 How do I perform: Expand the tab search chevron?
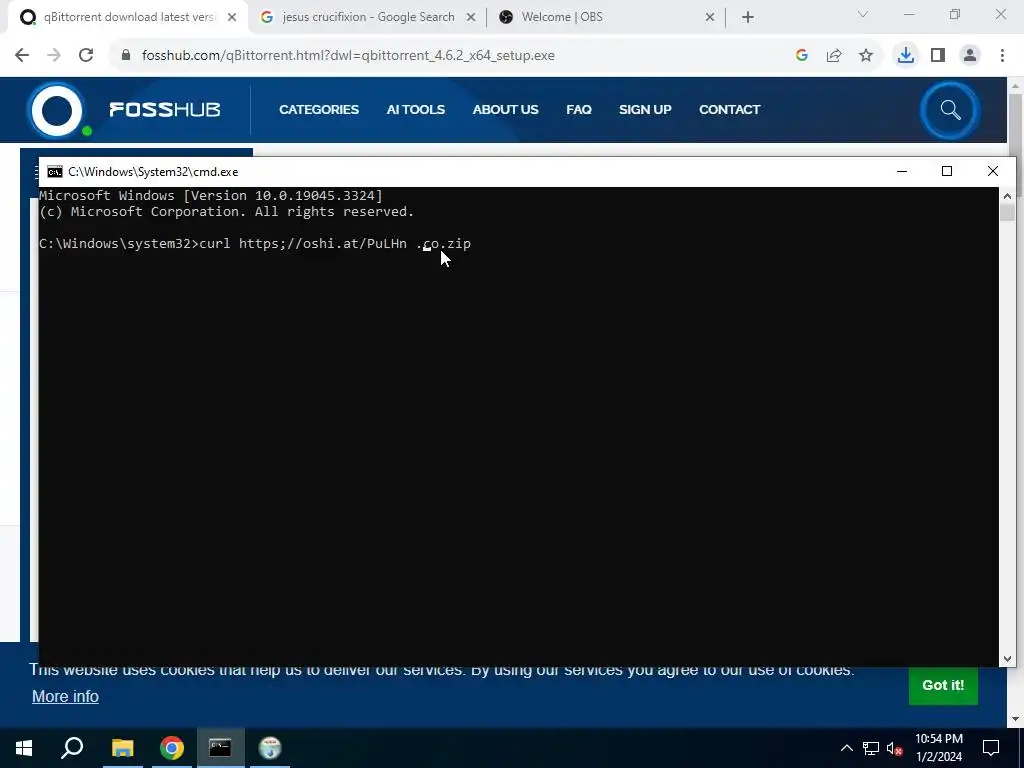(x=863, y=14)
